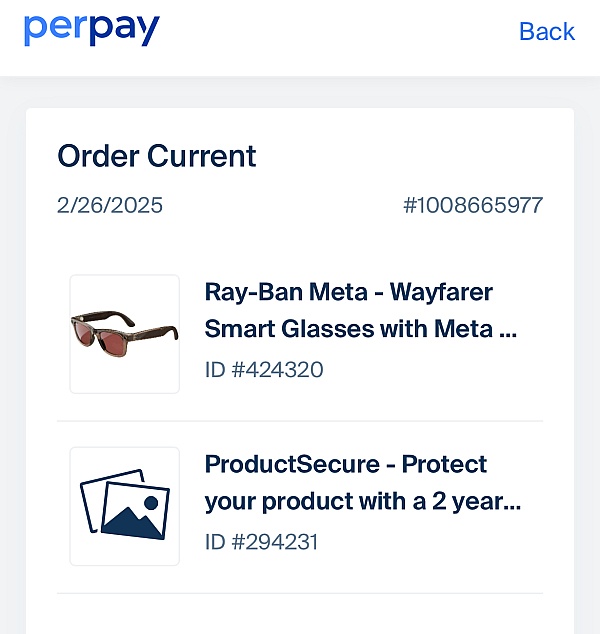Go back using the Back link
Image resolution: width=600 pixels, height=634 pixels.
547,32
